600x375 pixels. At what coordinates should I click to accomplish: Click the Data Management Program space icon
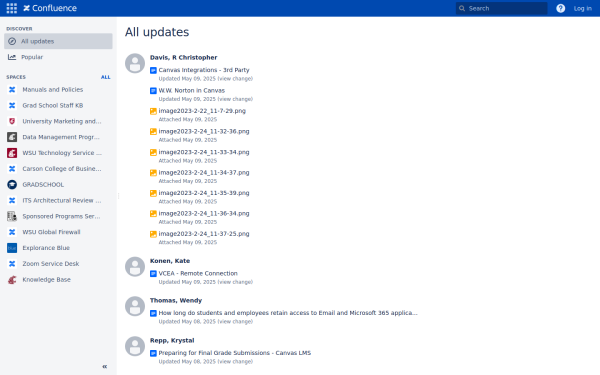pyautogui.click(x=12, y=137)
